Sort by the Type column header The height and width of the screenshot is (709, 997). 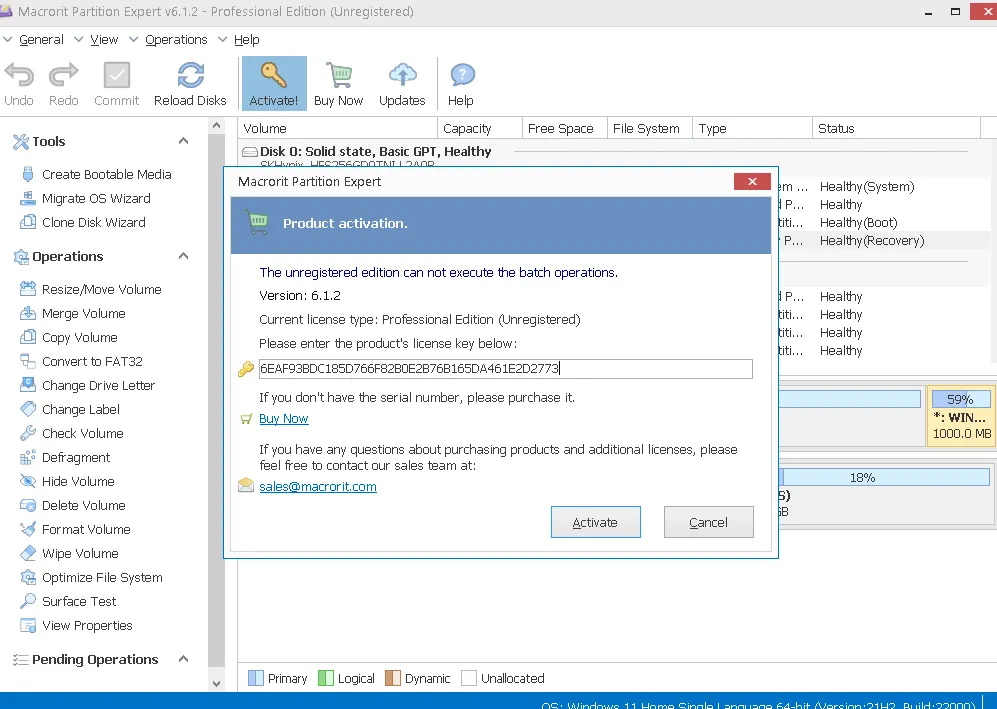coord(753,128)
